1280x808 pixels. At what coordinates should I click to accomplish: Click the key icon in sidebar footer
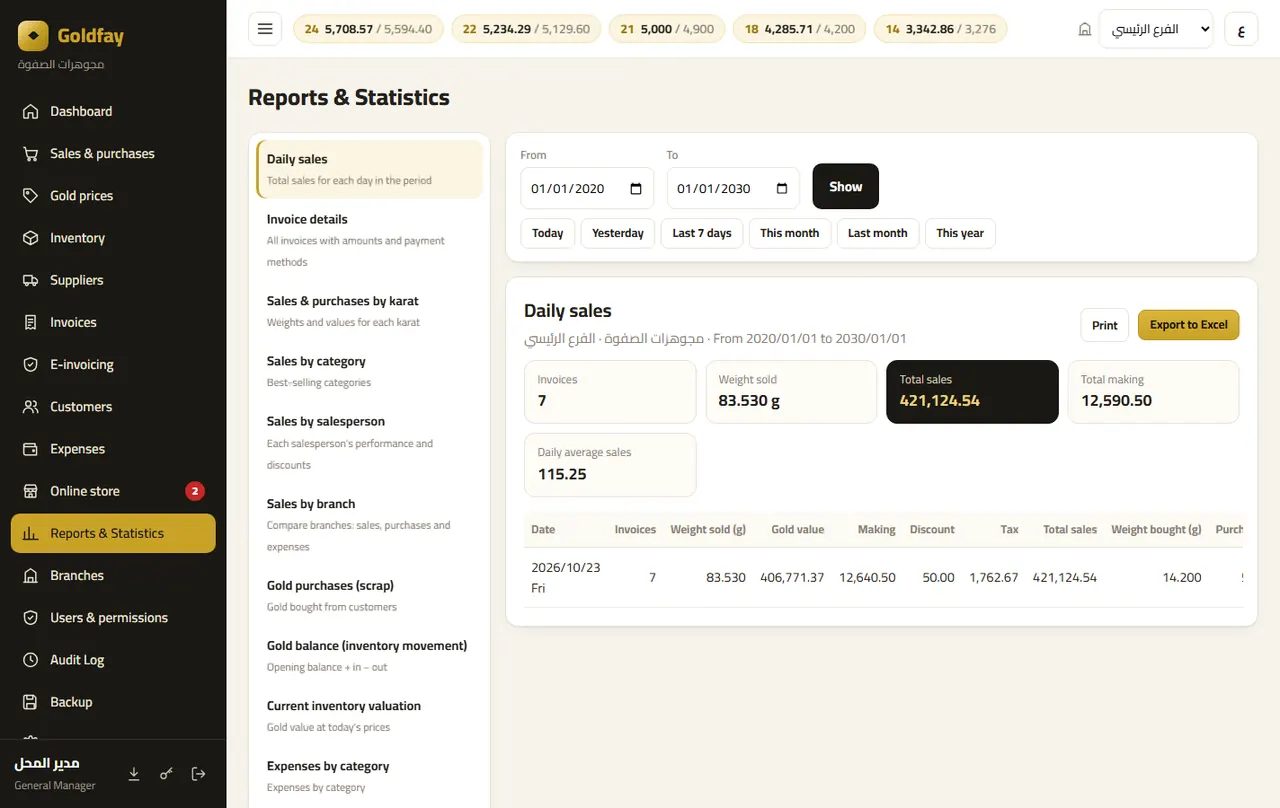[166, 774]
